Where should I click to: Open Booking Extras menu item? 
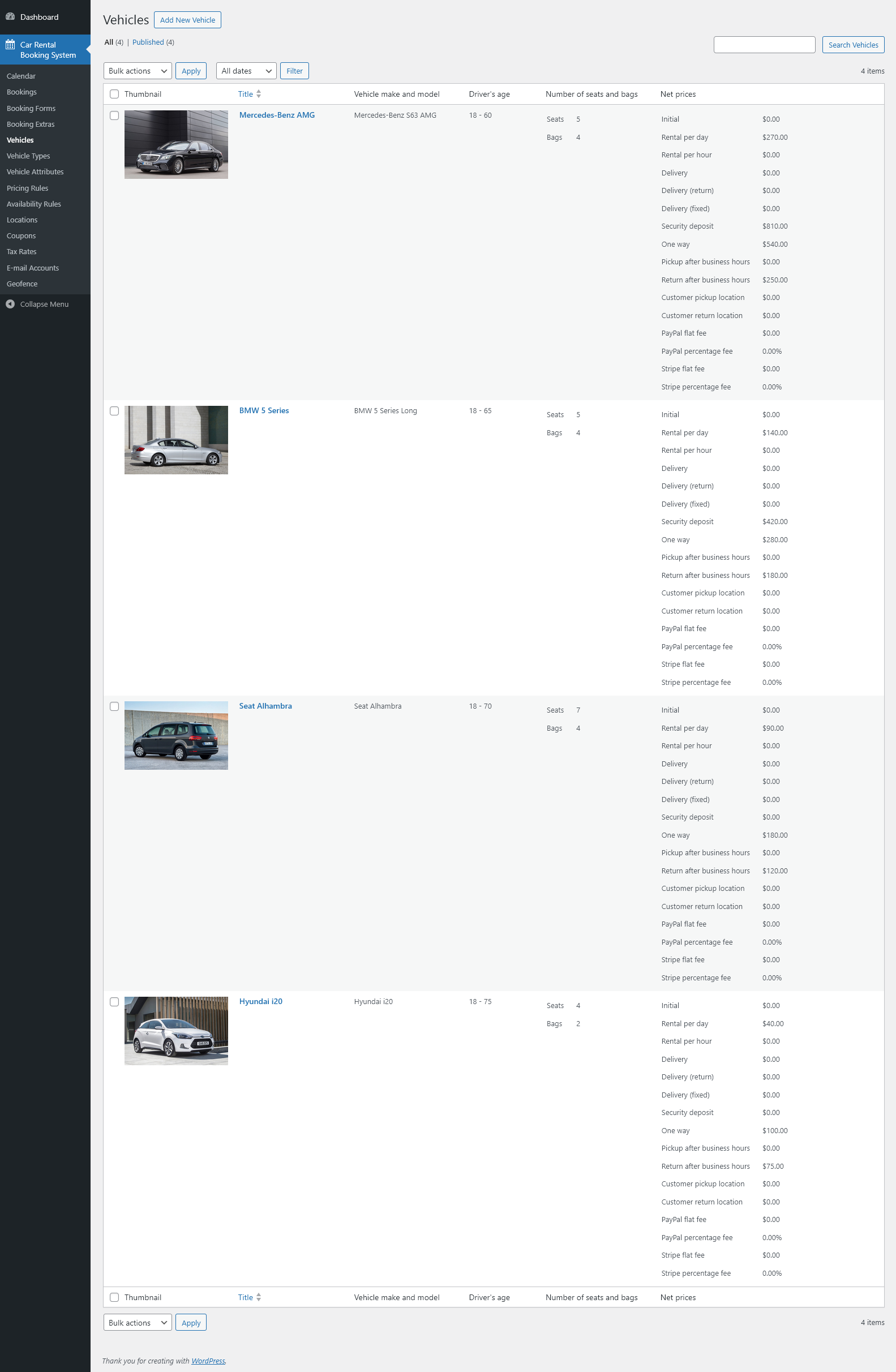tap(31, 124)
